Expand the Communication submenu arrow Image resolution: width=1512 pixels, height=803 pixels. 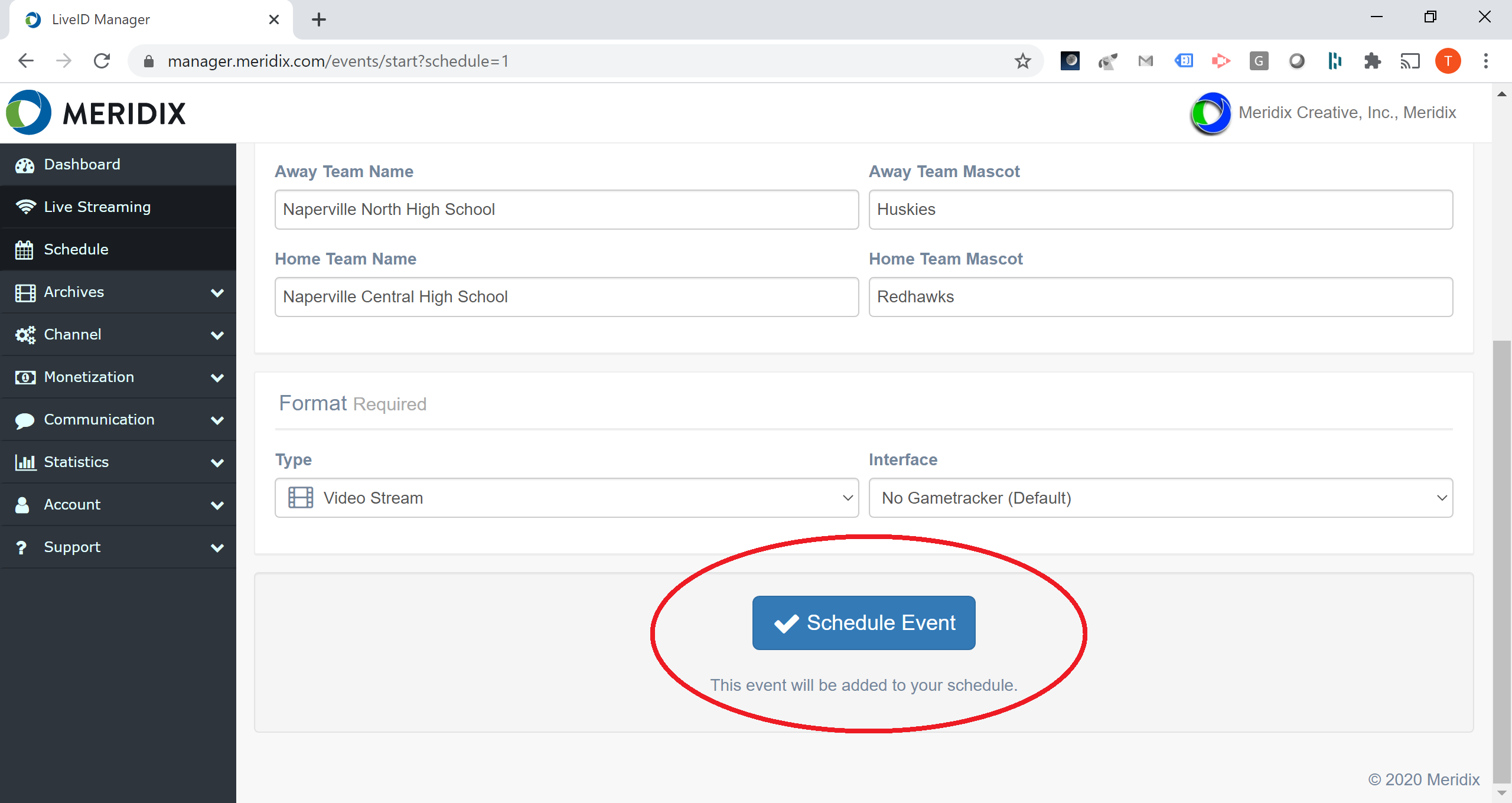point(217,420)
